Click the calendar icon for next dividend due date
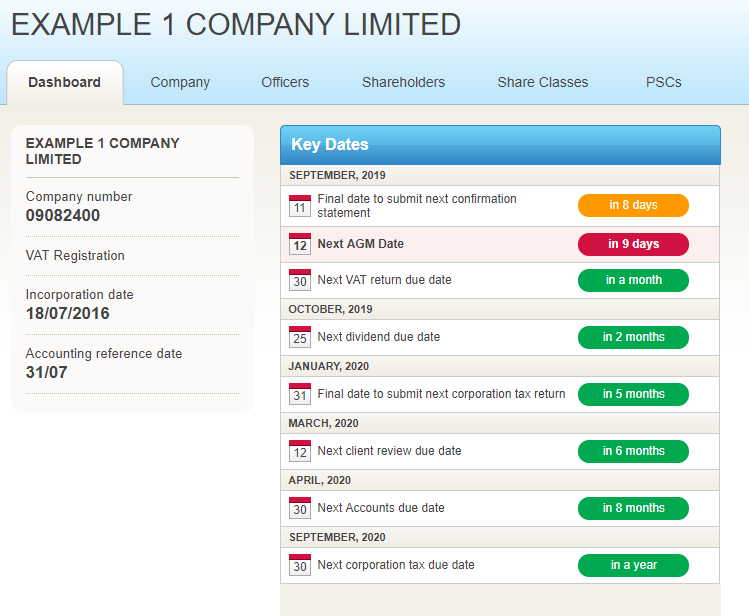Viewport: 749px width, 616px height. pyautogui.click(x=300, y=337)
